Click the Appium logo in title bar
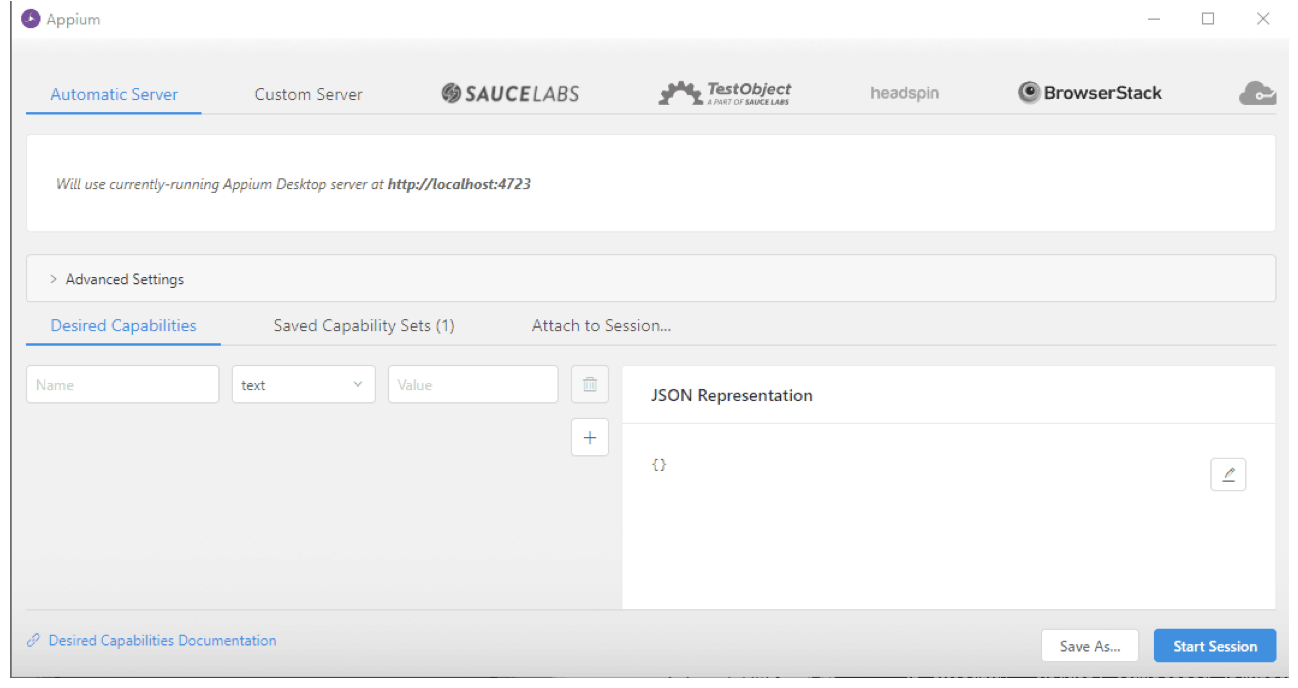The width and height of the screenshot is (1298, 688). pyautogui.click(x=31, y=19)
